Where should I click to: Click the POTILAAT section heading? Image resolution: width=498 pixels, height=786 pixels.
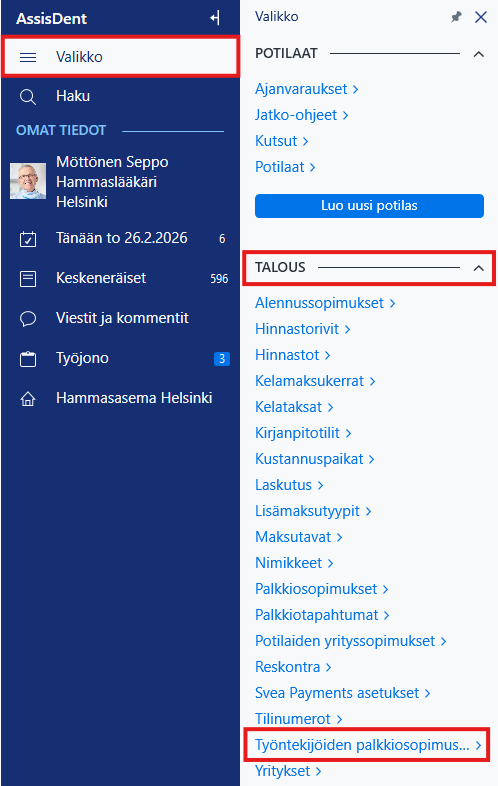pos(286,54)
